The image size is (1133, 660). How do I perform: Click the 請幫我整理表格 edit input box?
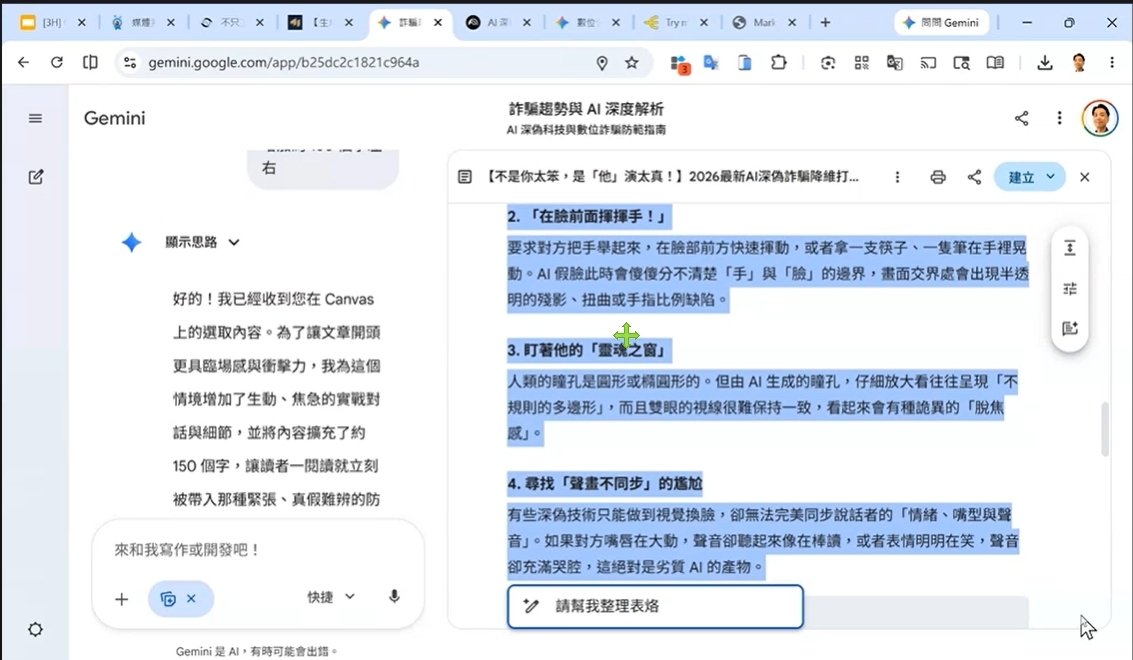point(655,607)
